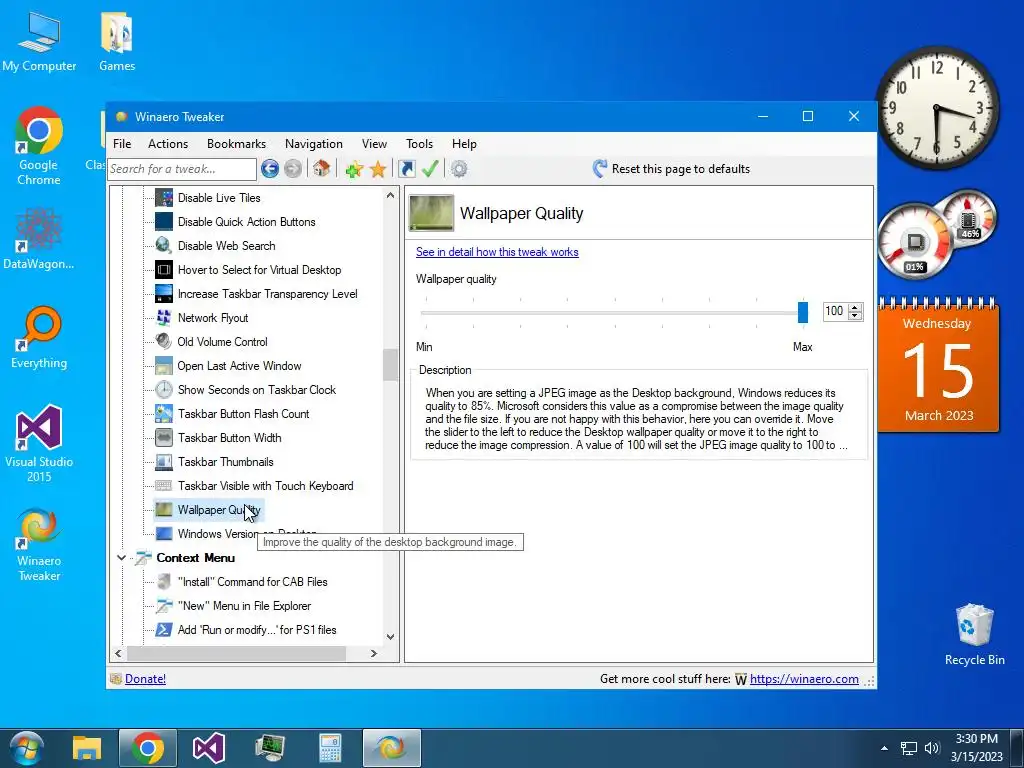Click the wallpaper quality value field showing 100
The image size is (1024, 768).
click(836, 312)
